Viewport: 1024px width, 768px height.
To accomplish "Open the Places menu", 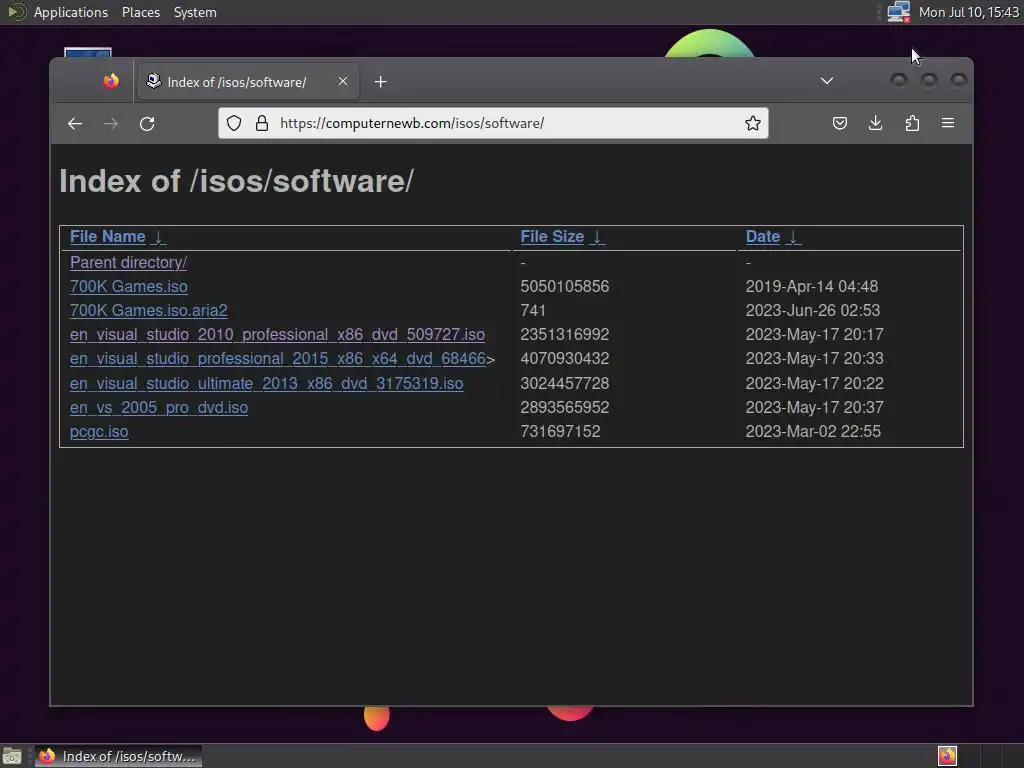I will [141, 12].
